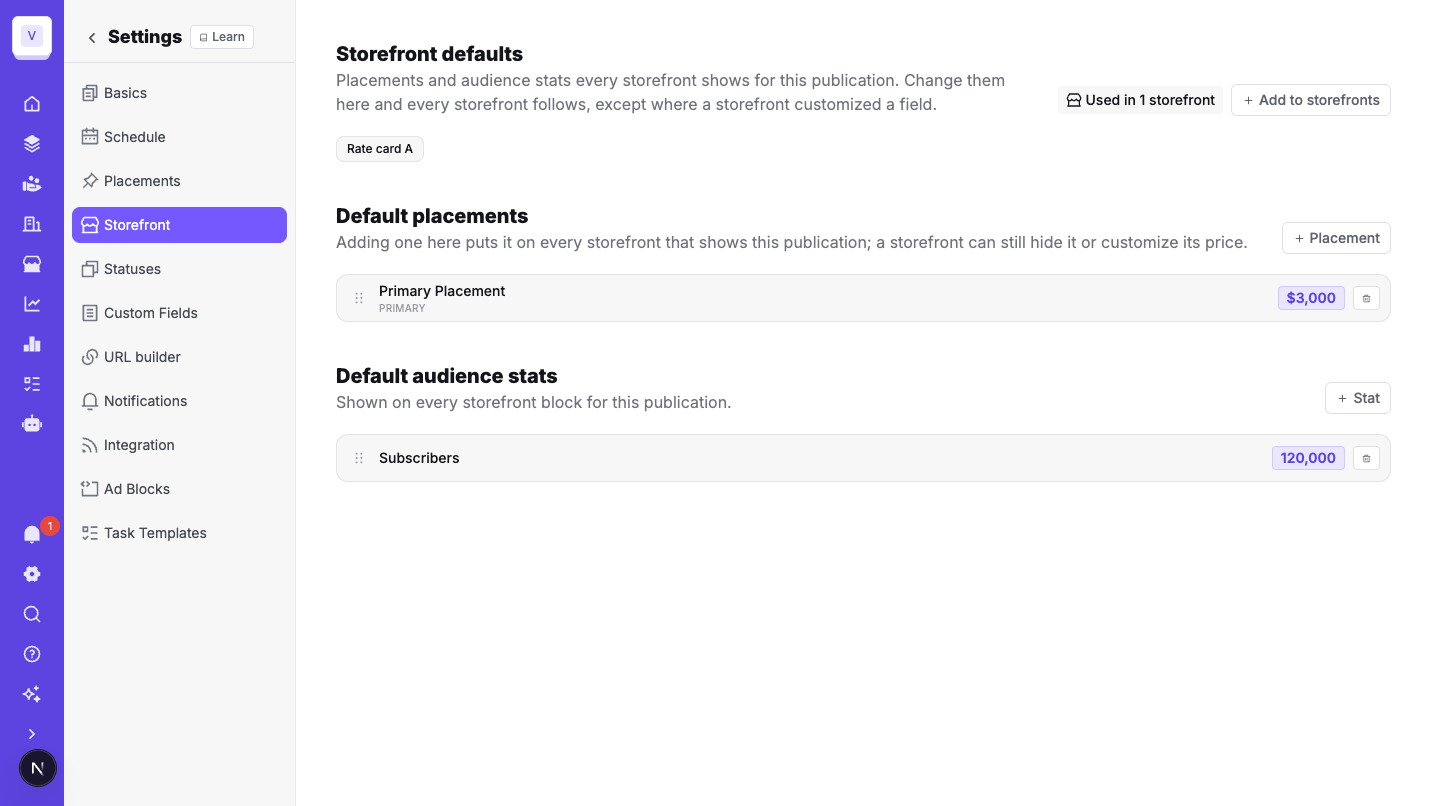This screenshot has height=806, width=1431.
Task: Delete the Primary Placement via trash icon
Action: (x=1366, y=298)
